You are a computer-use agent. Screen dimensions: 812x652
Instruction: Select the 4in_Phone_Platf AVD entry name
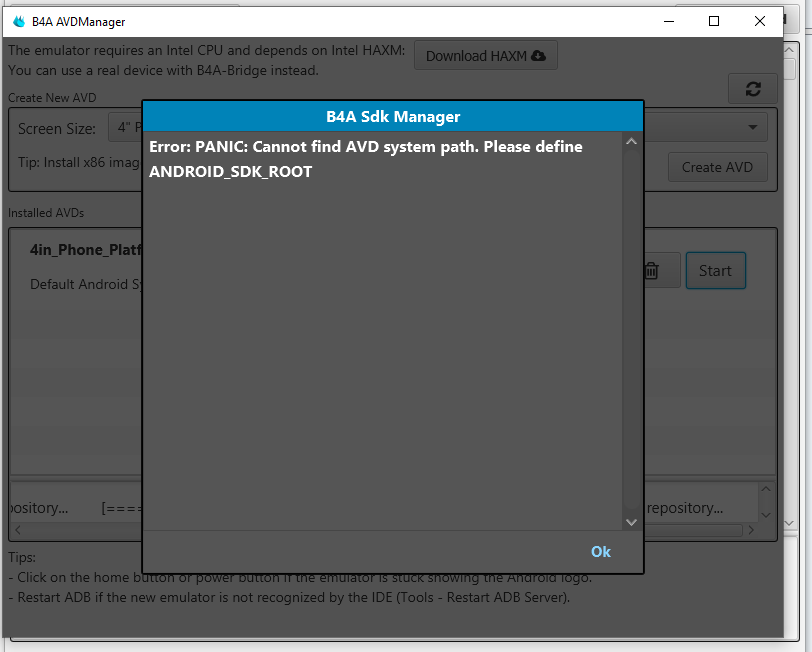point(85,250)
